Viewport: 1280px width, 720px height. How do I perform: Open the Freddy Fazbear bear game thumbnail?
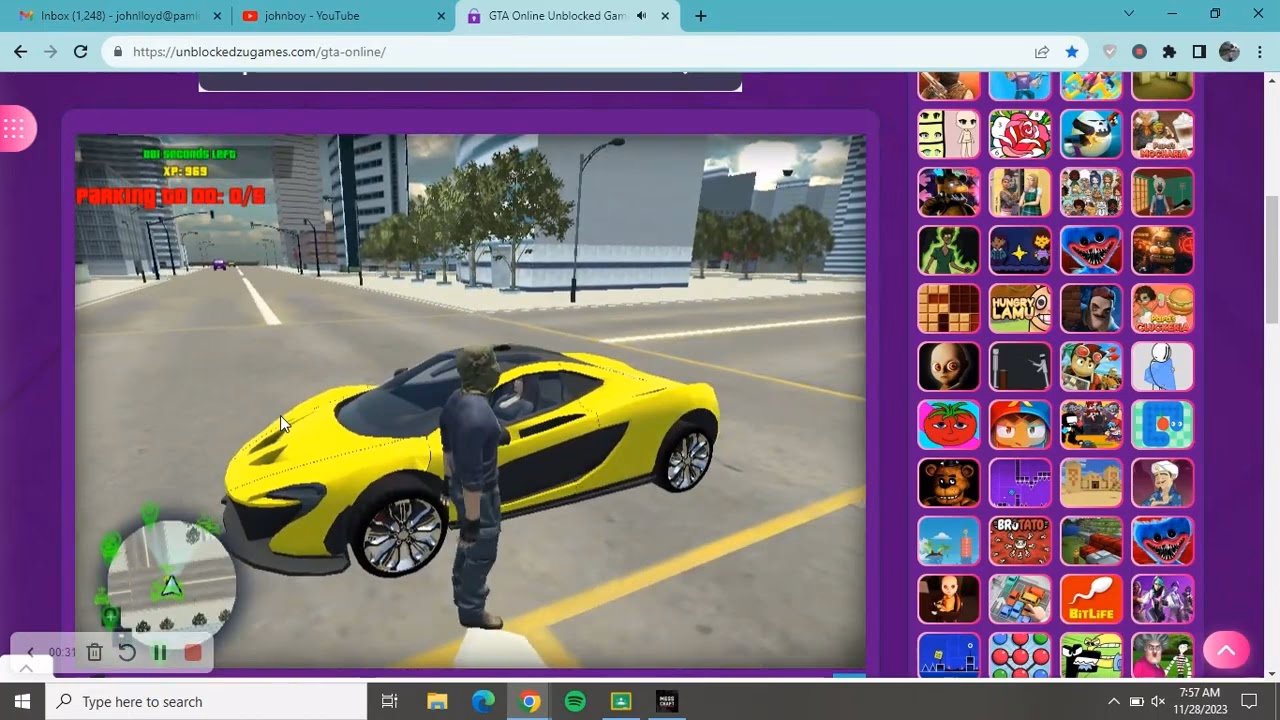[949, 482]
